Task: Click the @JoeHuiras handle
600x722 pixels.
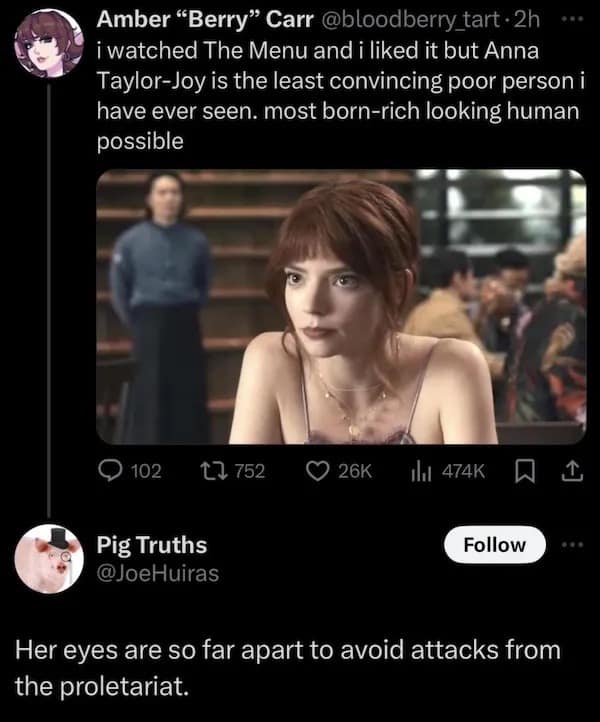Action: tap(157, 573)
